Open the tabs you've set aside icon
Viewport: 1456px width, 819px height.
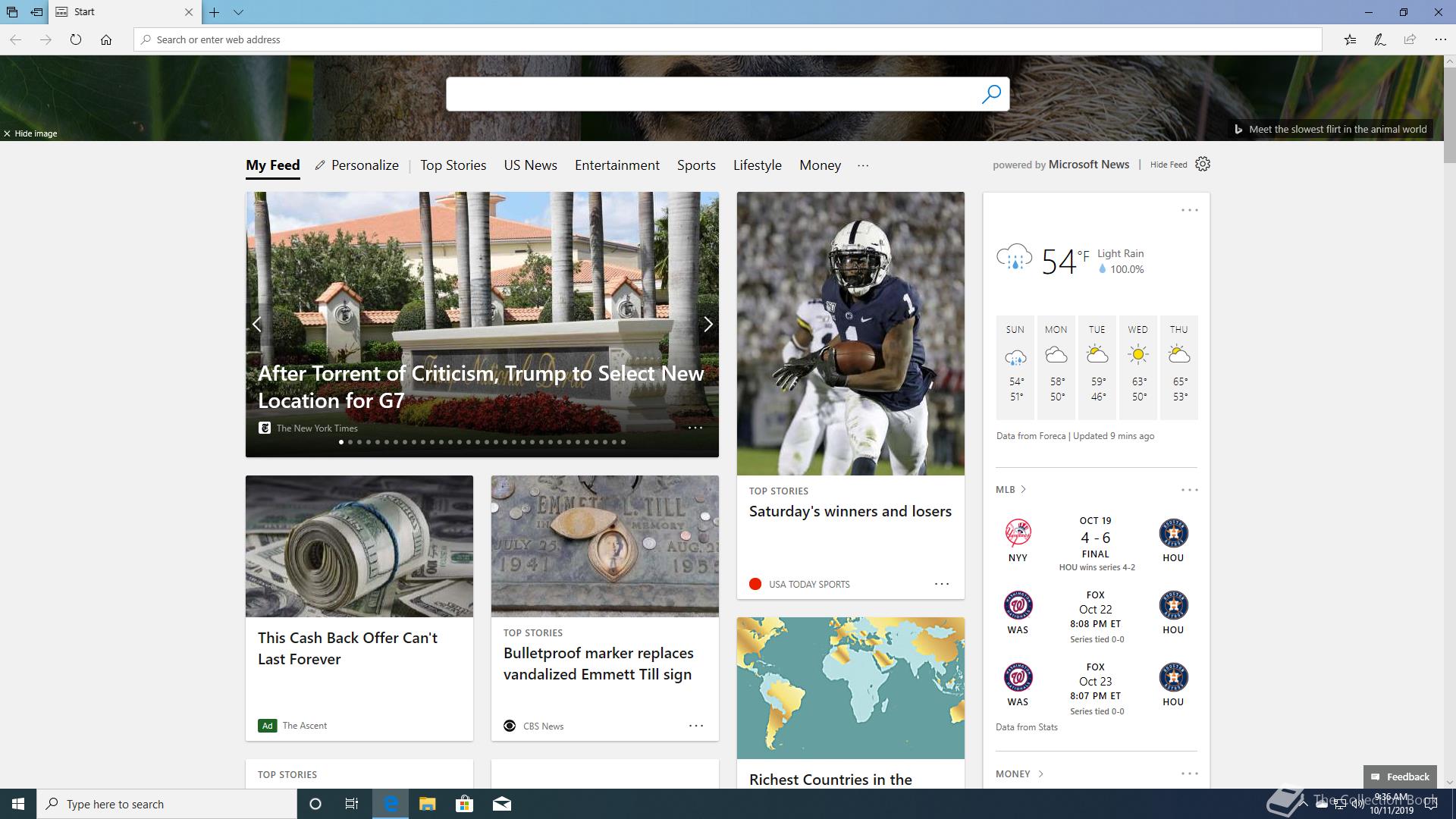click(x=12, y=12)
